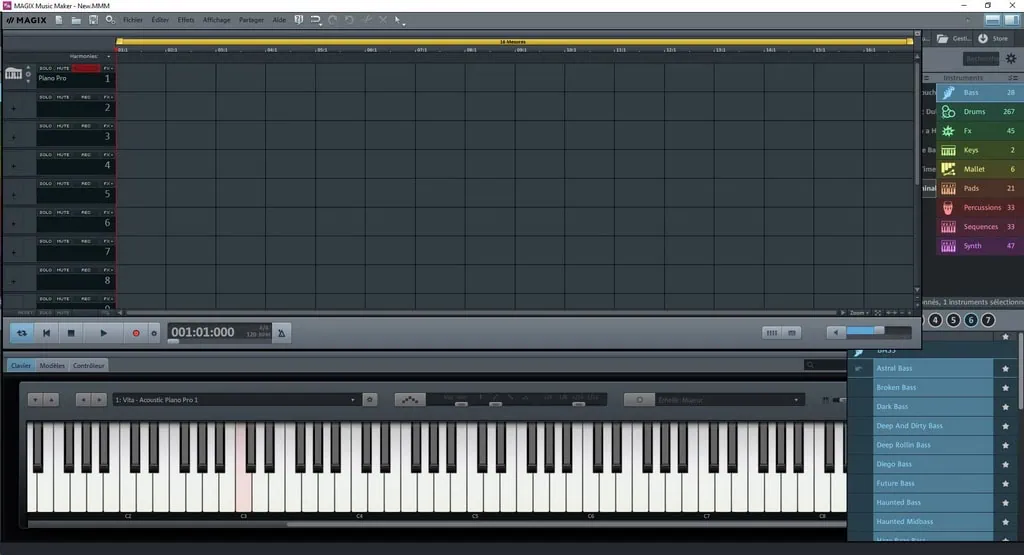Screen dimensions: 1024x555
Task: Click the piano instrument icon on track 1
Action: click(14, 73)
